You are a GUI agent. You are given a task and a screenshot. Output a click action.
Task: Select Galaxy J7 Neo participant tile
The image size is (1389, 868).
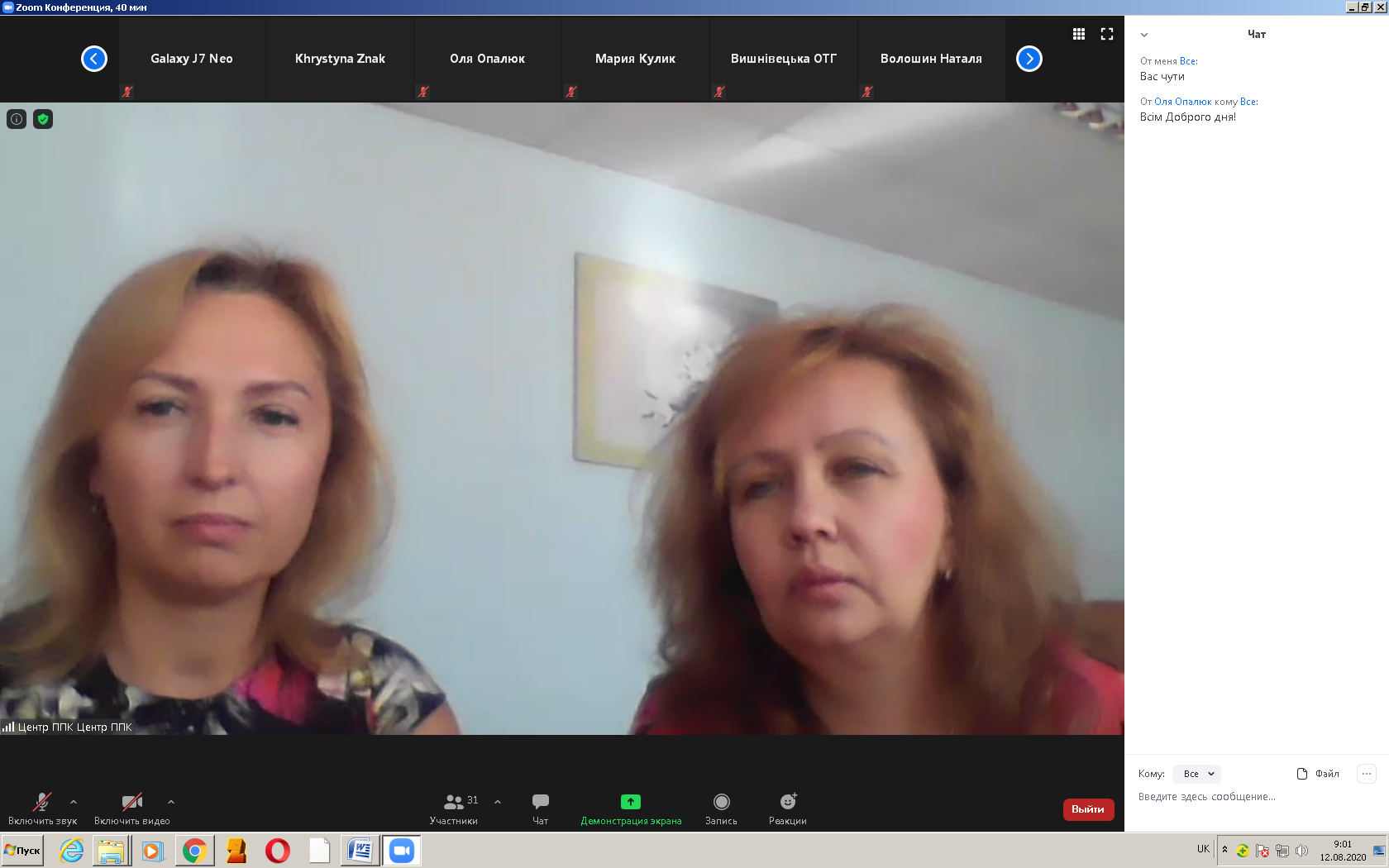pos(192,59)
